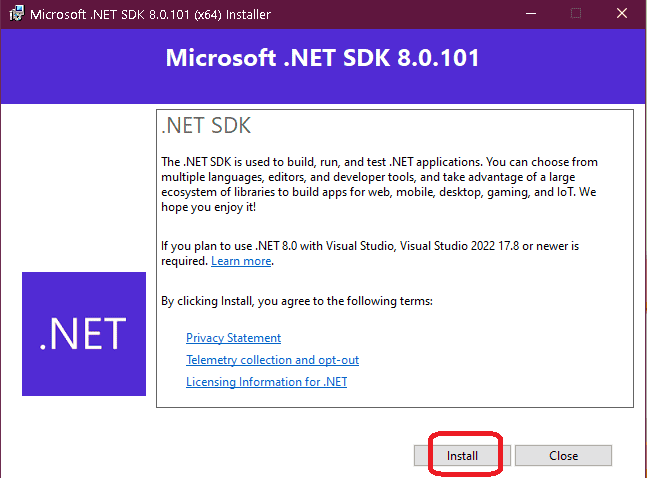647x478 pixels.
Task: Close the installer window with X
Action: [622, 14]
